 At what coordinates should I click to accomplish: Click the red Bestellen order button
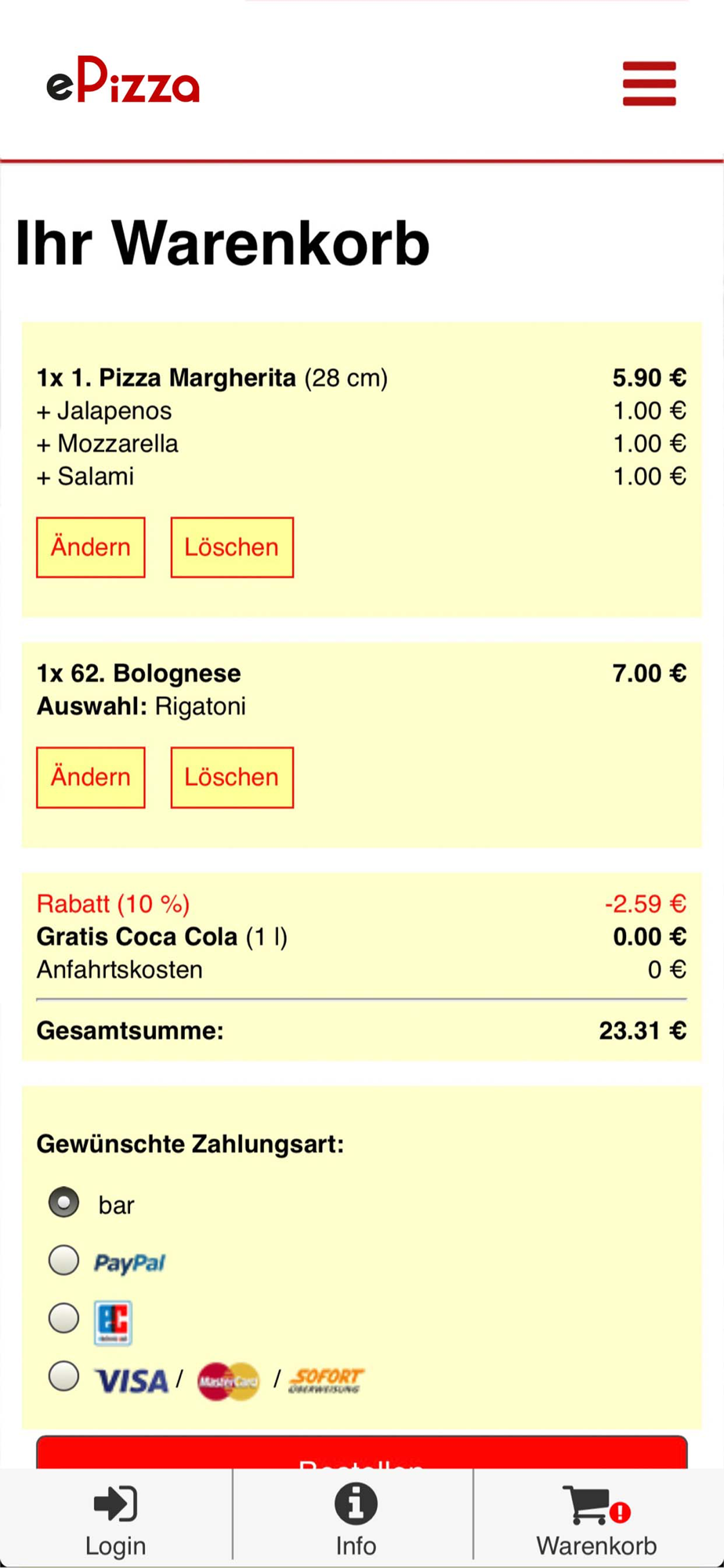[x=362, y=1453]
